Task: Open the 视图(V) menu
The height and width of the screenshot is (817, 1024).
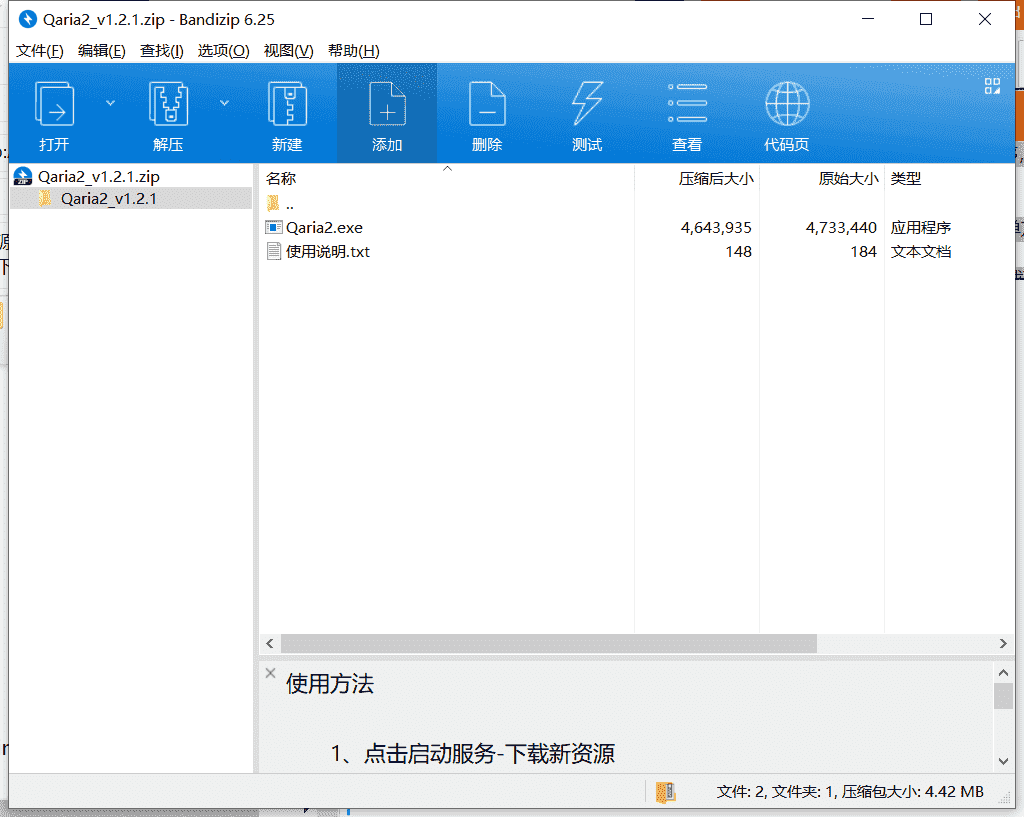Action: 288,51
